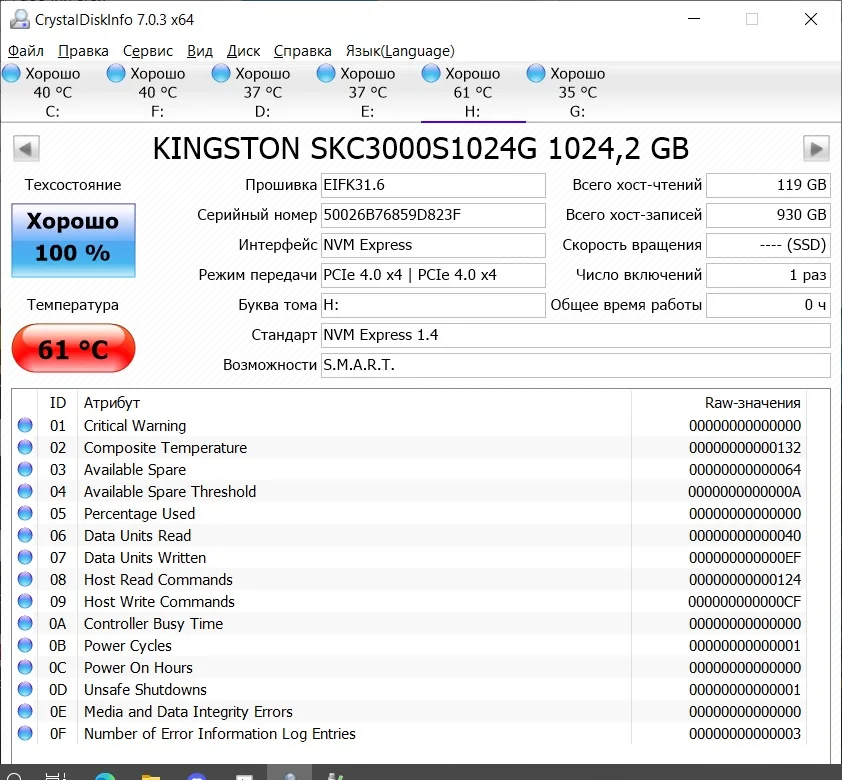Click raw value 000000000000EF
This screenshot has height=780, width=842.
(745, 558)
